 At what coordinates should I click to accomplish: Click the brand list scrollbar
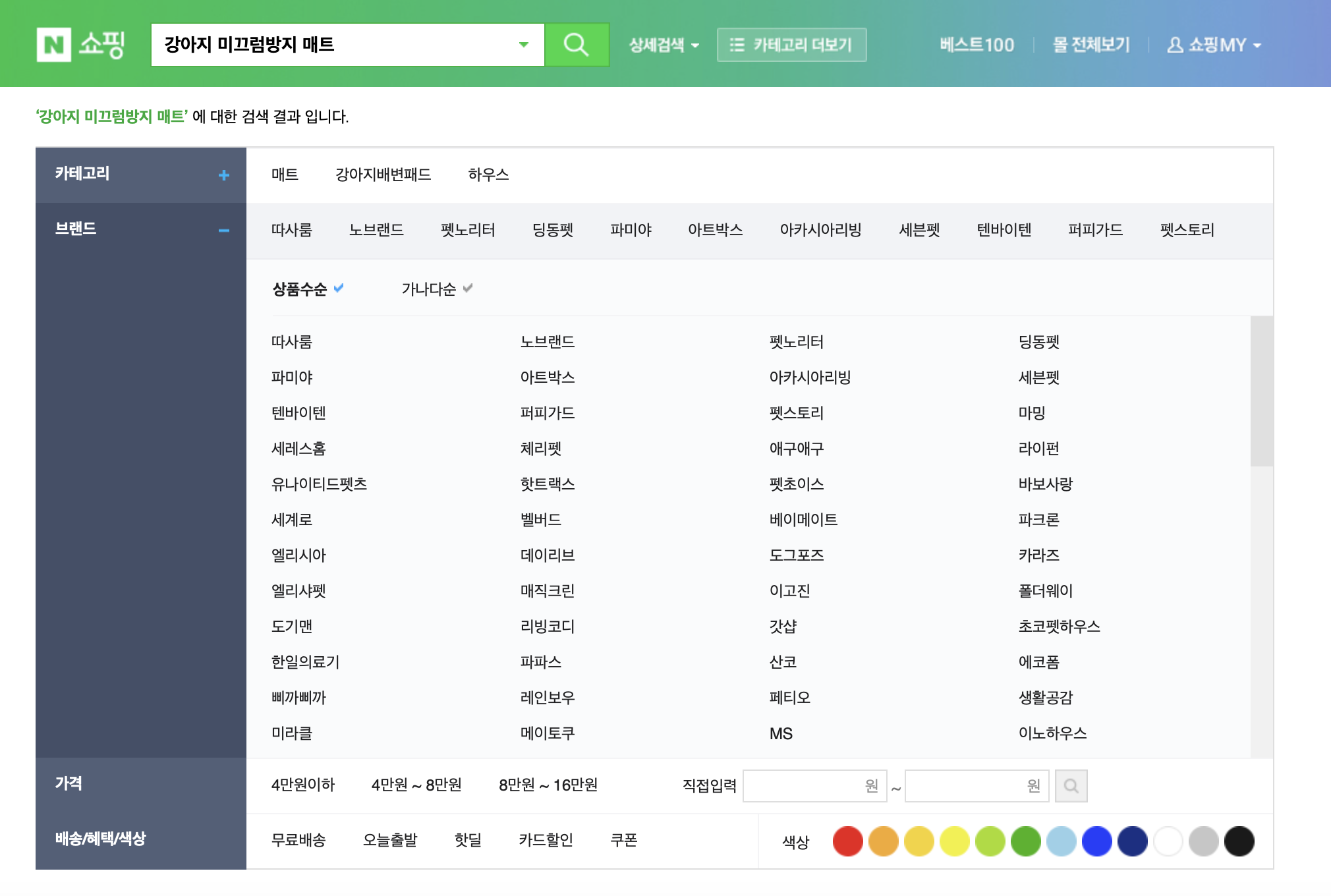pyautogui.click(x=1261, y=391)
